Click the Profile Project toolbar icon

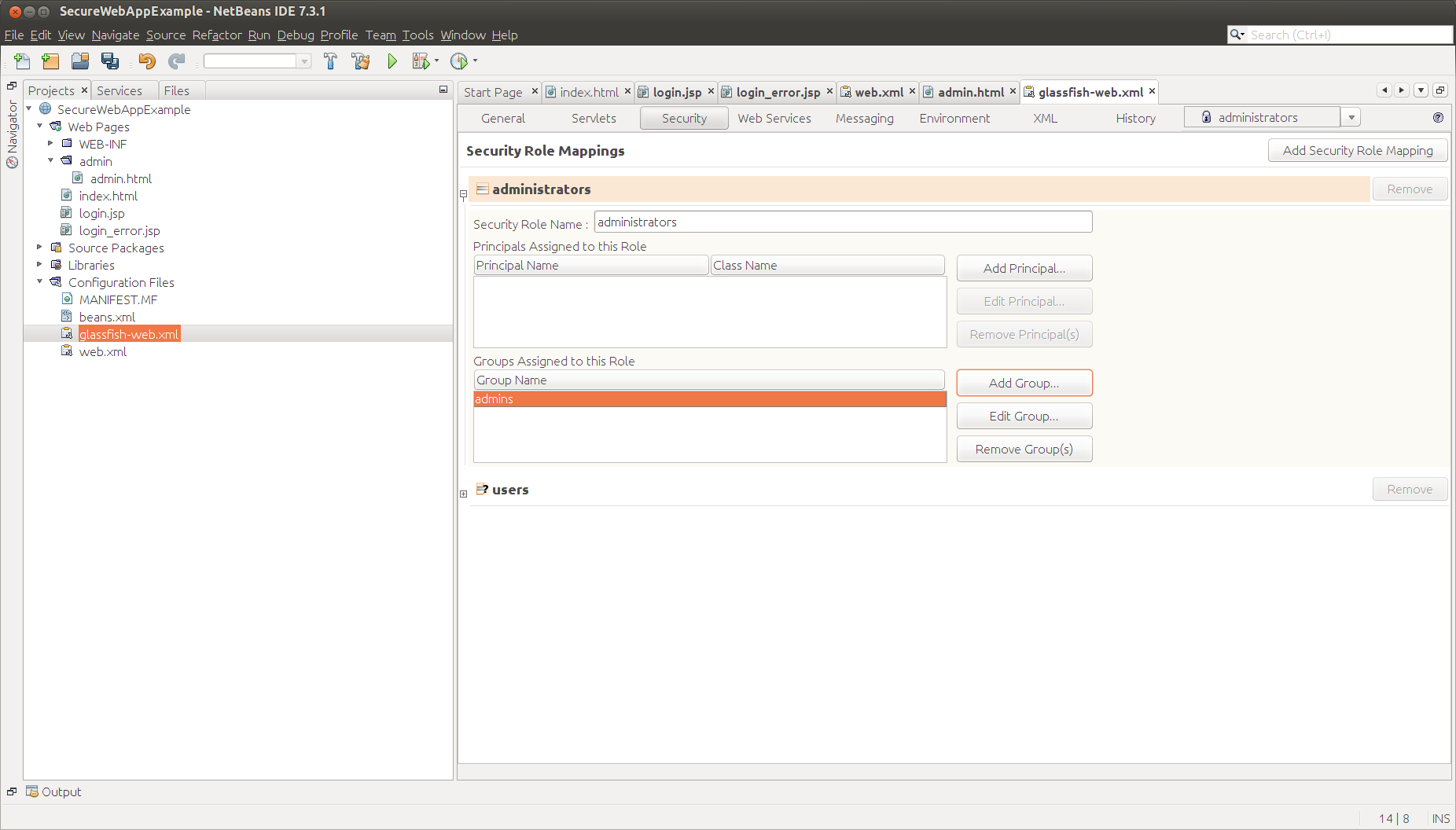pos(459,61)
